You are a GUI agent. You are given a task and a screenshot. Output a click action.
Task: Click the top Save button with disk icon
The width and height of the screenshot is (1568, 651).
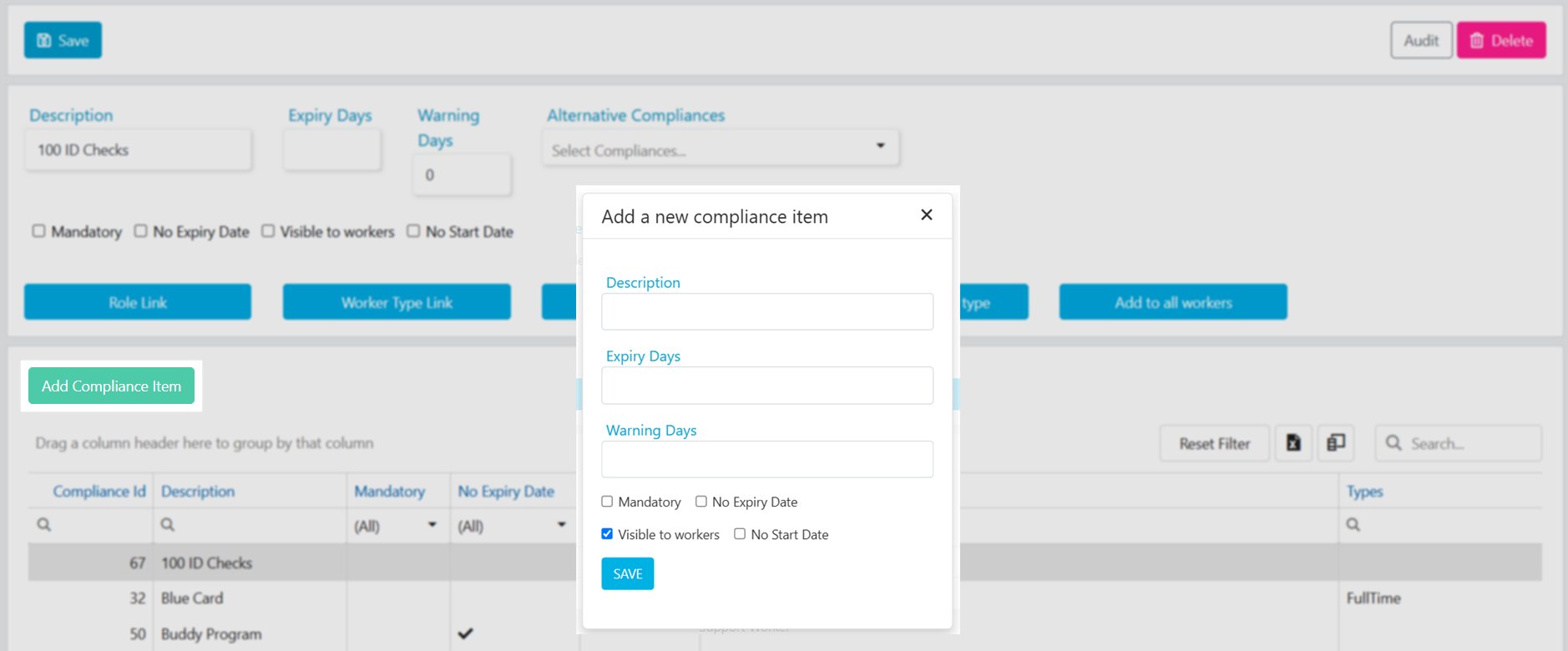(x=63, y=40)
